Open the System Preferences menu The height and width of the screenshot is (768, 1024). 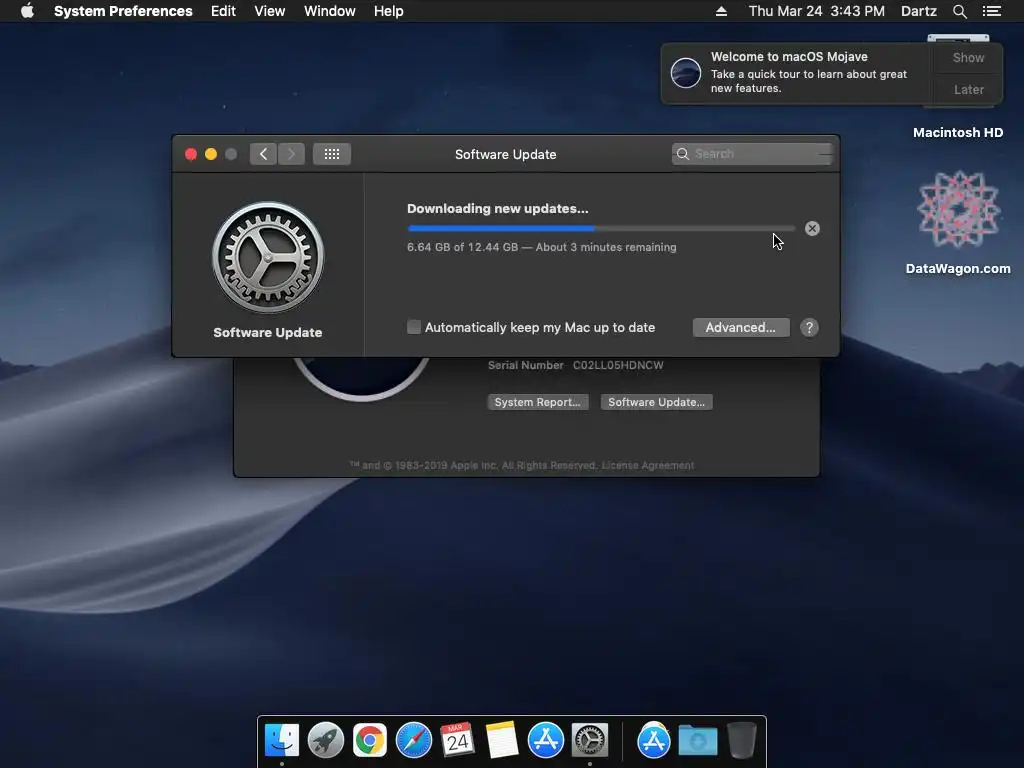(123, 11)
